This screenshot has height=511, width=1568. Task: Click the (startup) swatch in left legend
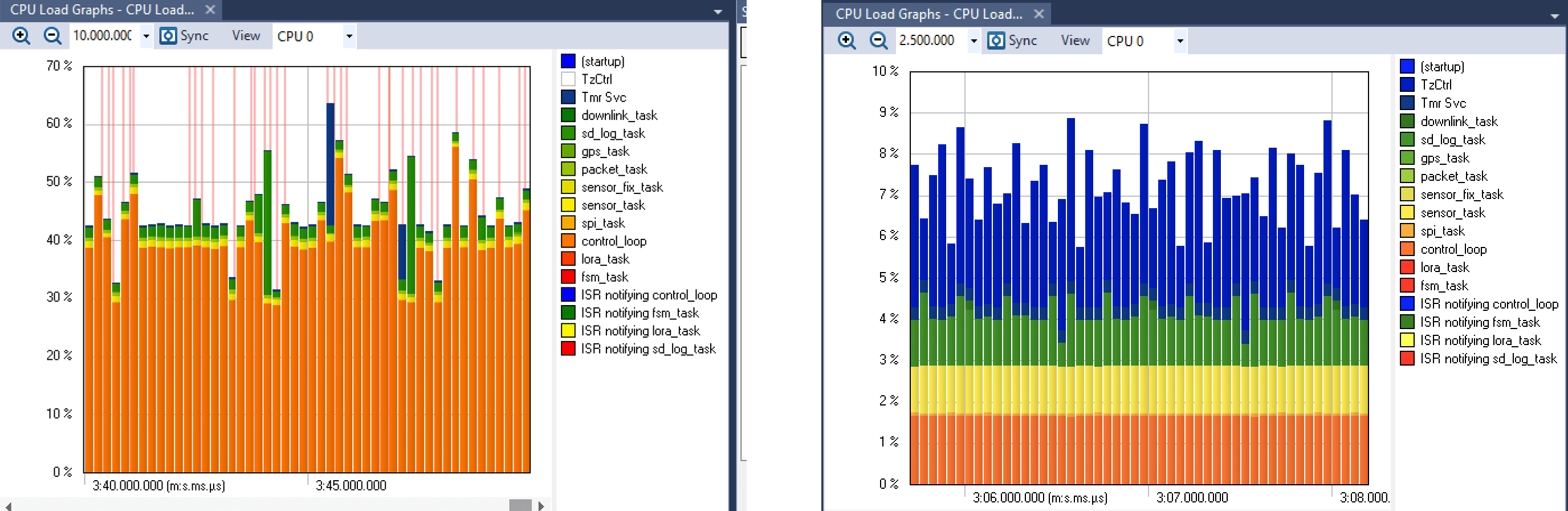coord(568,61)
